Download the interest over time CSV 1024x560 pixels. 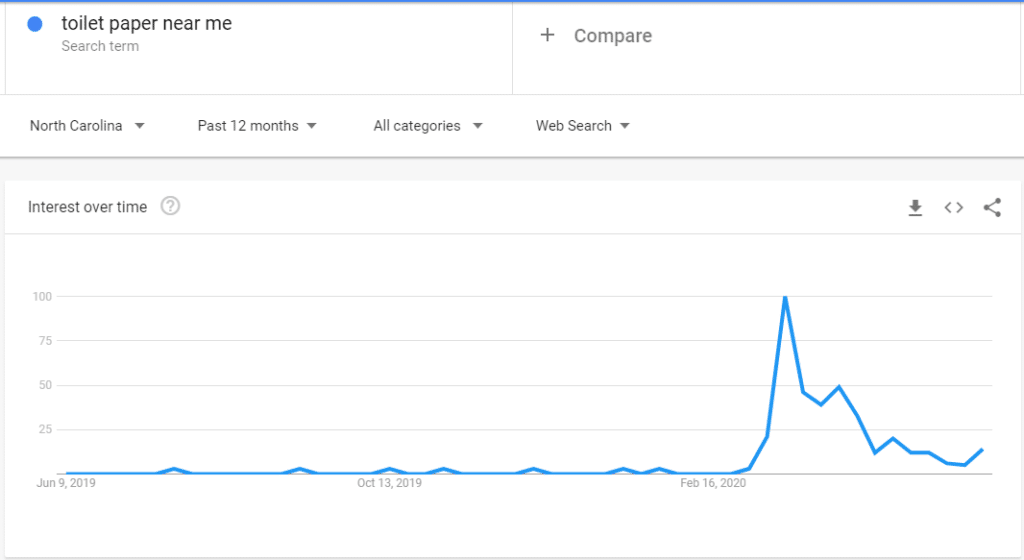915,208
